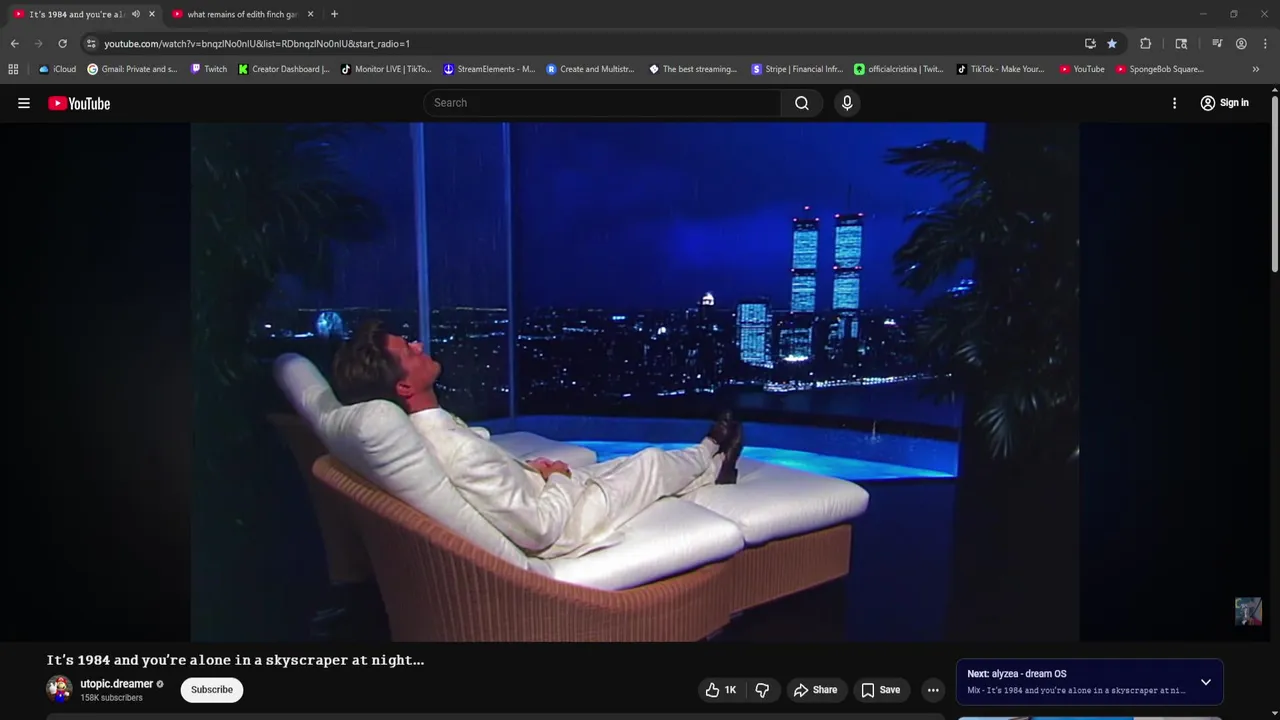Image resolution: width=1280 pixels, height=720 pixels.
Task: Open the StreamElements bookmark
Action: (x=489, y=69)
